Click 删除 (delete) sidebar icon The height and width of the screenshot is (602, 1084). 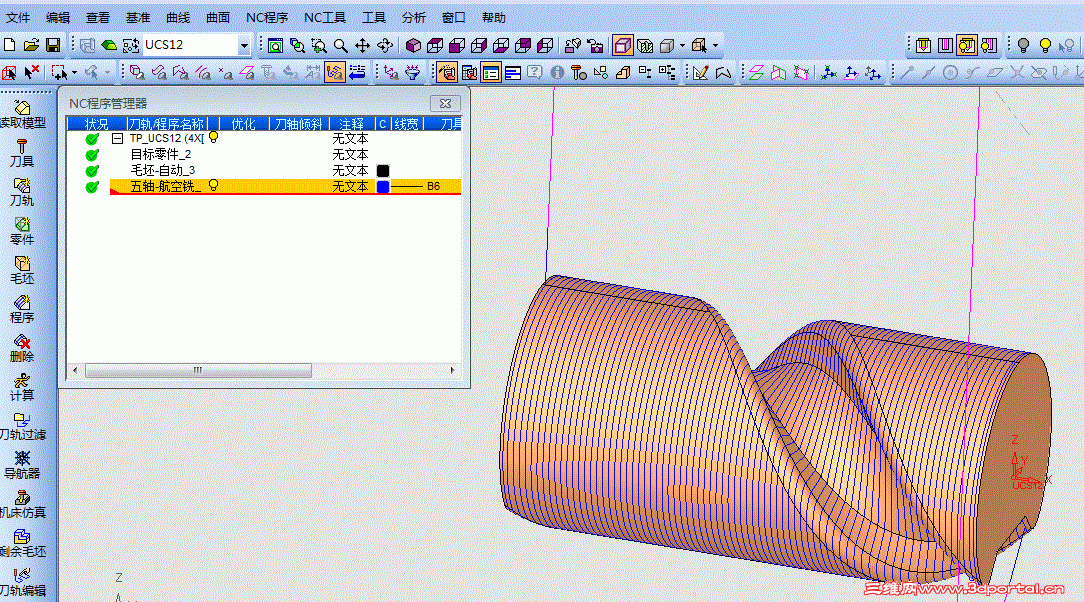click(22, 348)
